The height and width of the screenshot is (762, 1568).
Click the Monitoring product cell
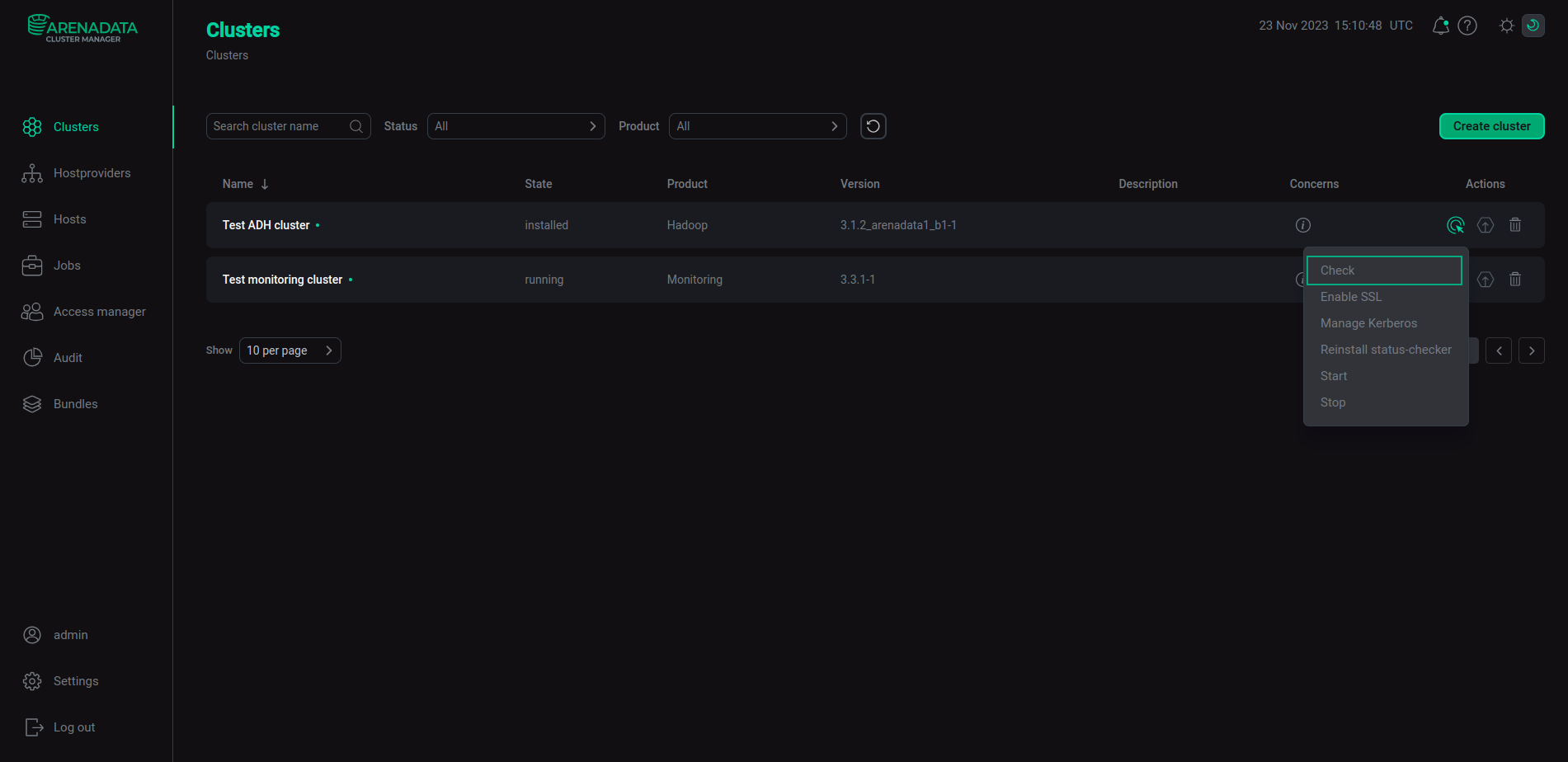pos(695,280)
